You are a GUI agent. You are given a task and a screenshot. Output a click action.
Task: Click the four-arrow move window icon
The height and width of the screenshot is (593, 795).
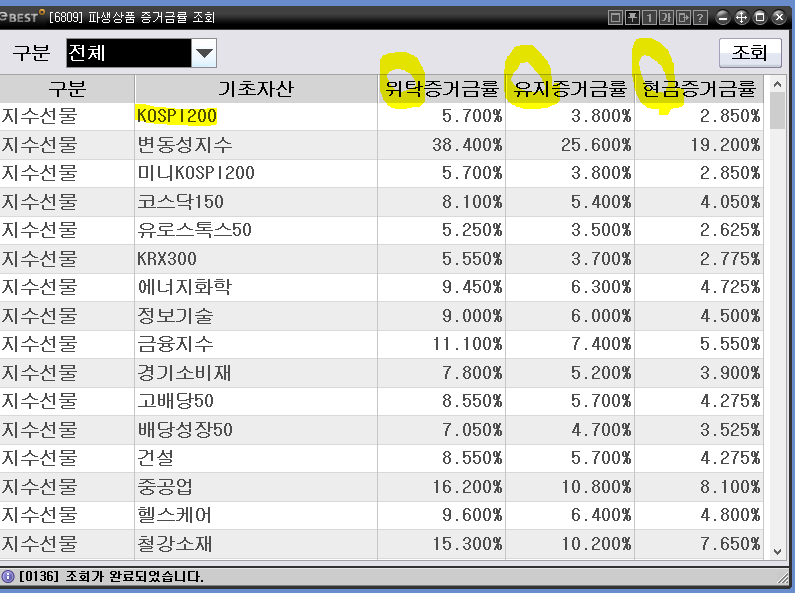pyautogui.click(x=741, y=18)
